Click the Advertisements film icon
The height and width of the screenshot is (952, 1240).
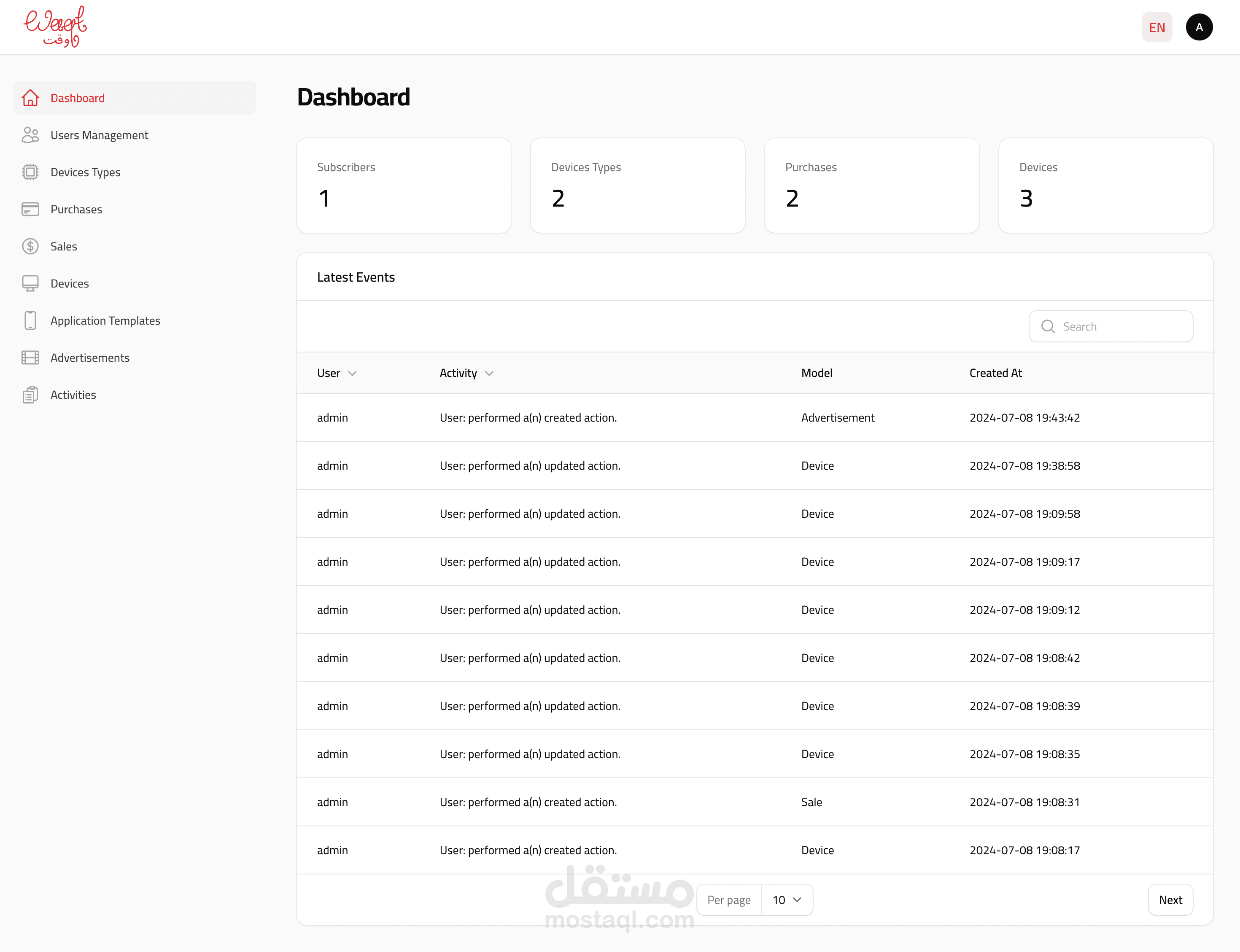(30, 358)
